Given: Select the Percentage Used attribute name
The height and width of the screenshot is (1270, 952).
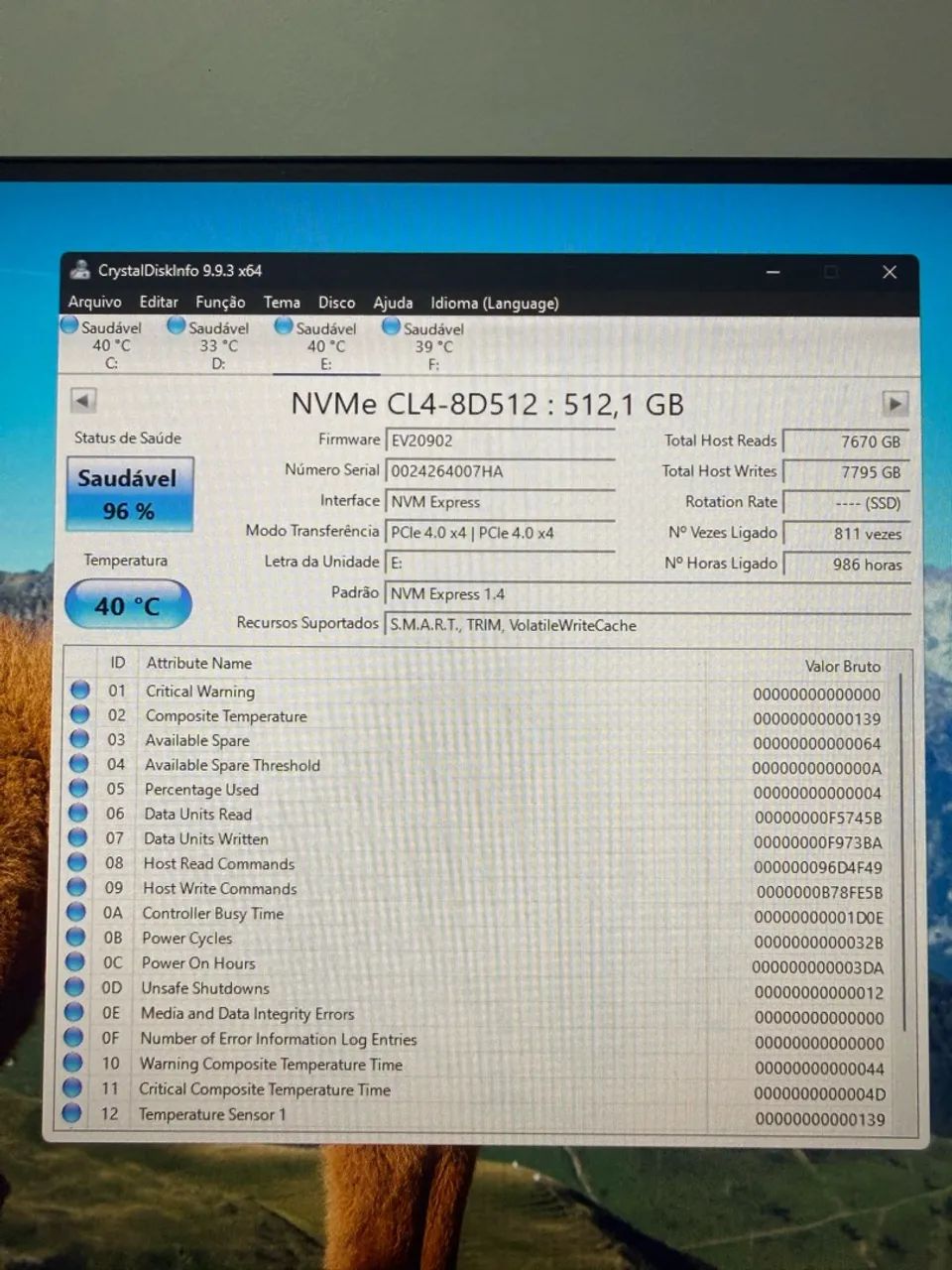Looking at the screenshot, I should coord(201,789).
